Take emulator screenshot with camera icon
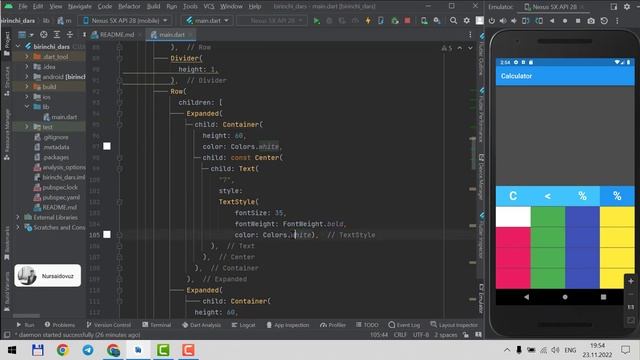The height and width of the screenshot is (360, 640). pos(591,20)
